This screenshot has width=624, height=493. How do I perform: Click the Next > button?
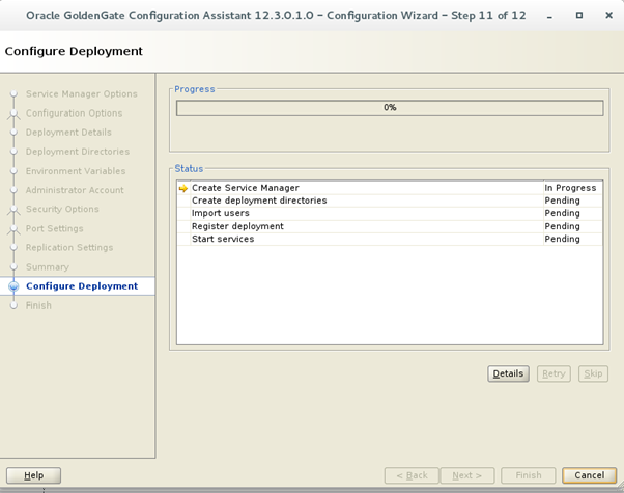(467, 475)
